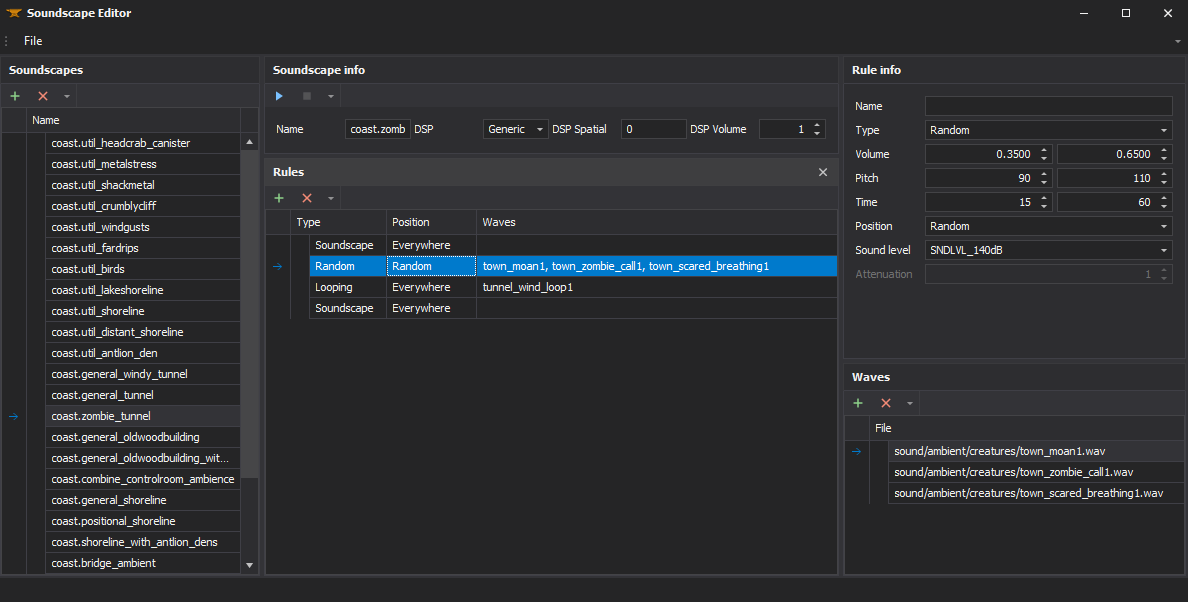This screenshot has width=1188, height=602.
Task: Remove selected rule with the red X
Action: (307, 198)
